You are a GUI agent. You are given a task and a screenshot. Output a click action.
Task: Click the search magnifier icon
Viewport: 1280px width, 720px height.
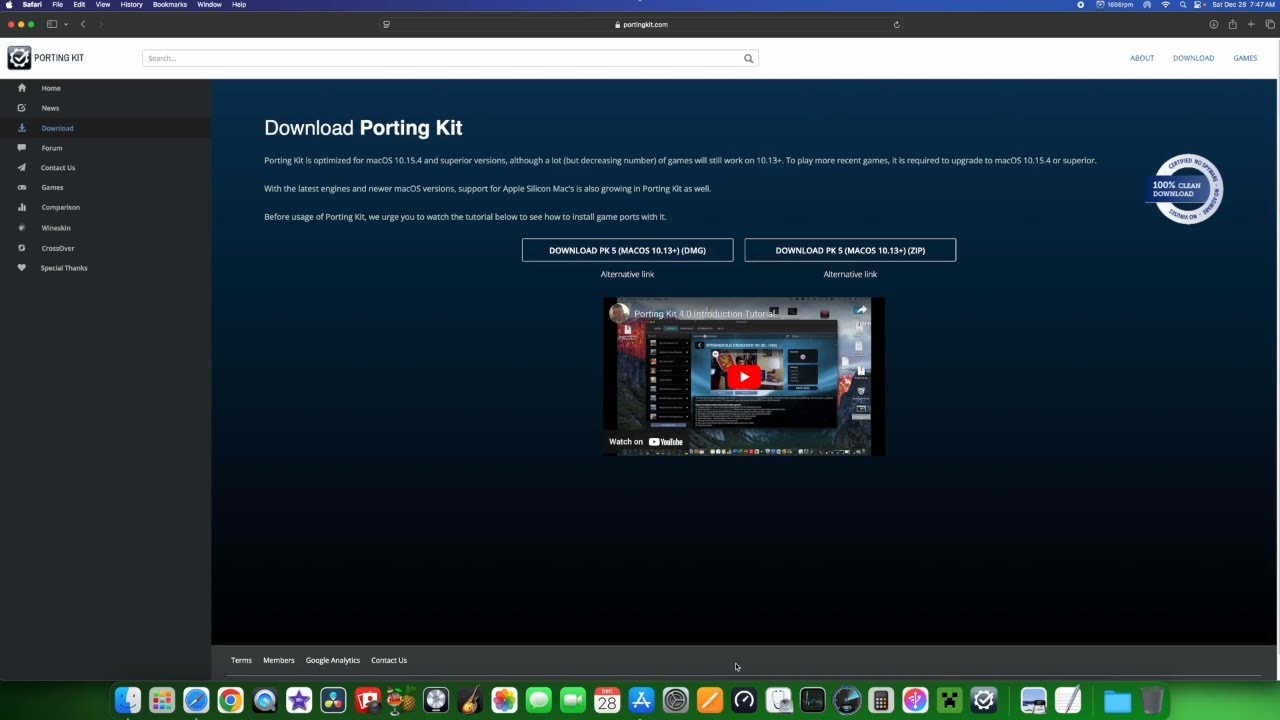point(748,58)
